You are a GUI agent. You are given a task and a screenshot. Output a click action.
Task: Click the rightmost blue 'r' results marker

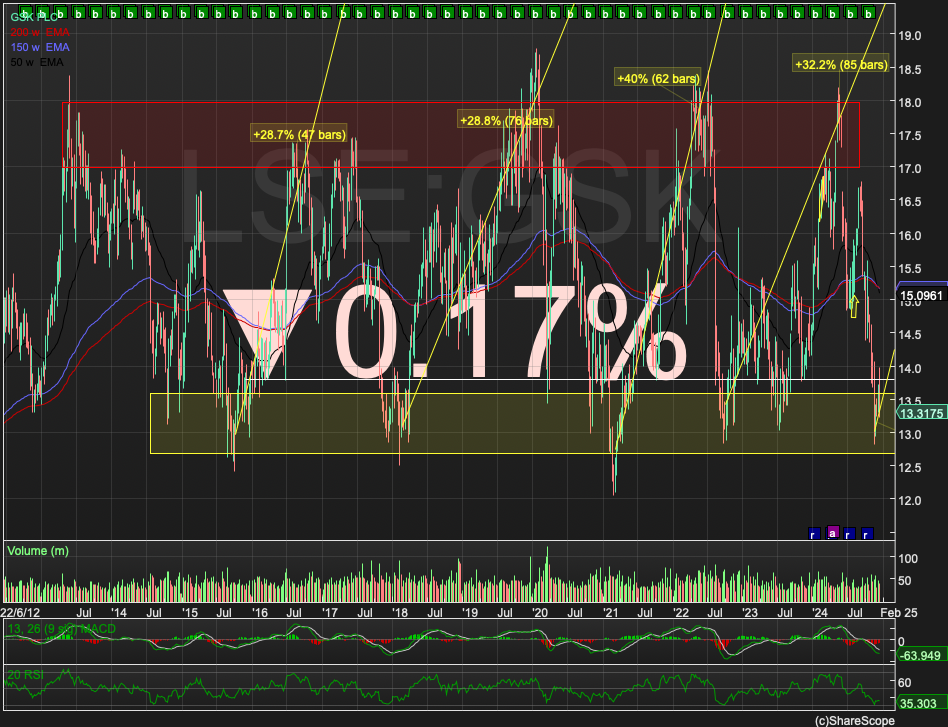(x=868, y=533)
